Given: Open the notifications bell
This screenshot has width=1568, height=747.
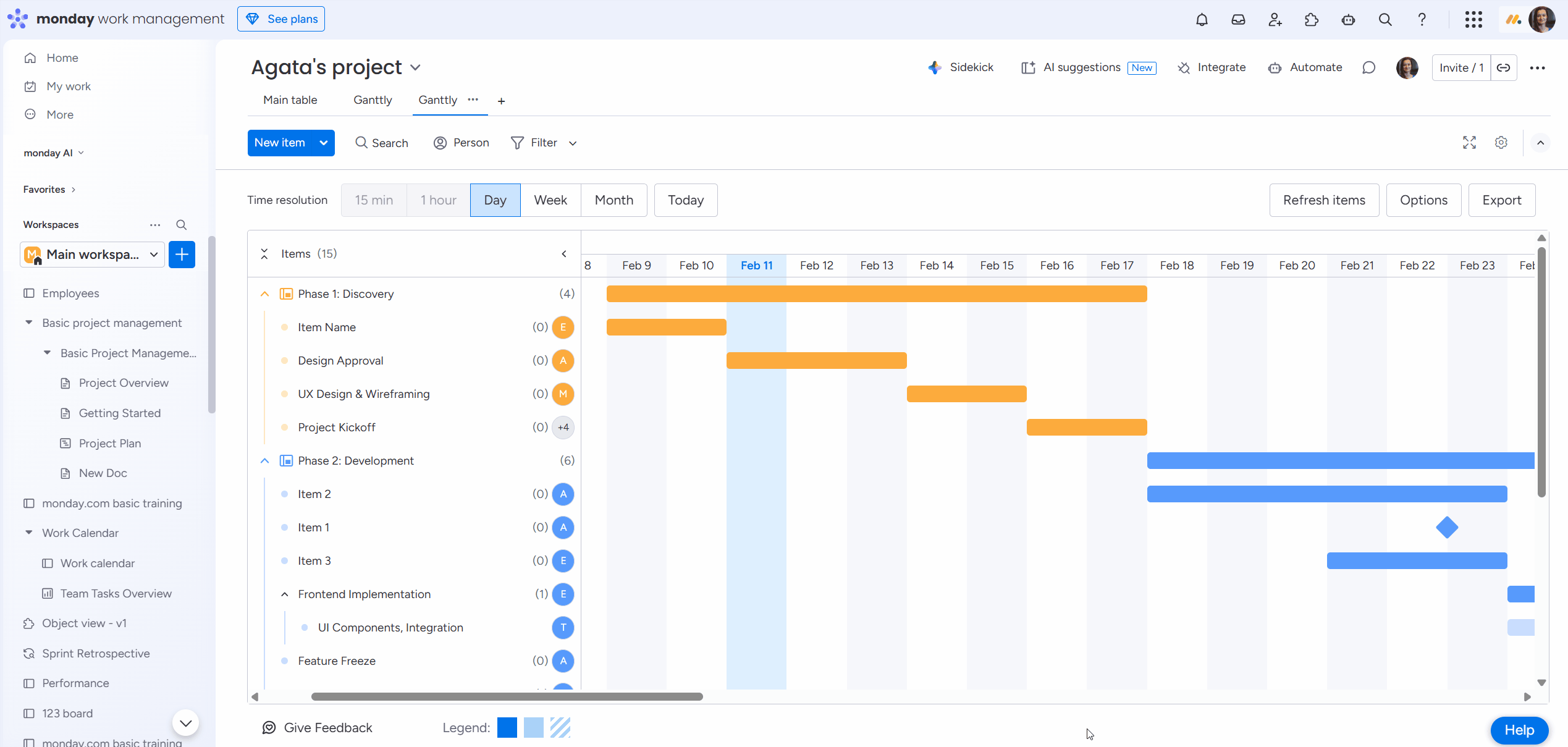Looking at the screenshot, I should pos(1202,19).
